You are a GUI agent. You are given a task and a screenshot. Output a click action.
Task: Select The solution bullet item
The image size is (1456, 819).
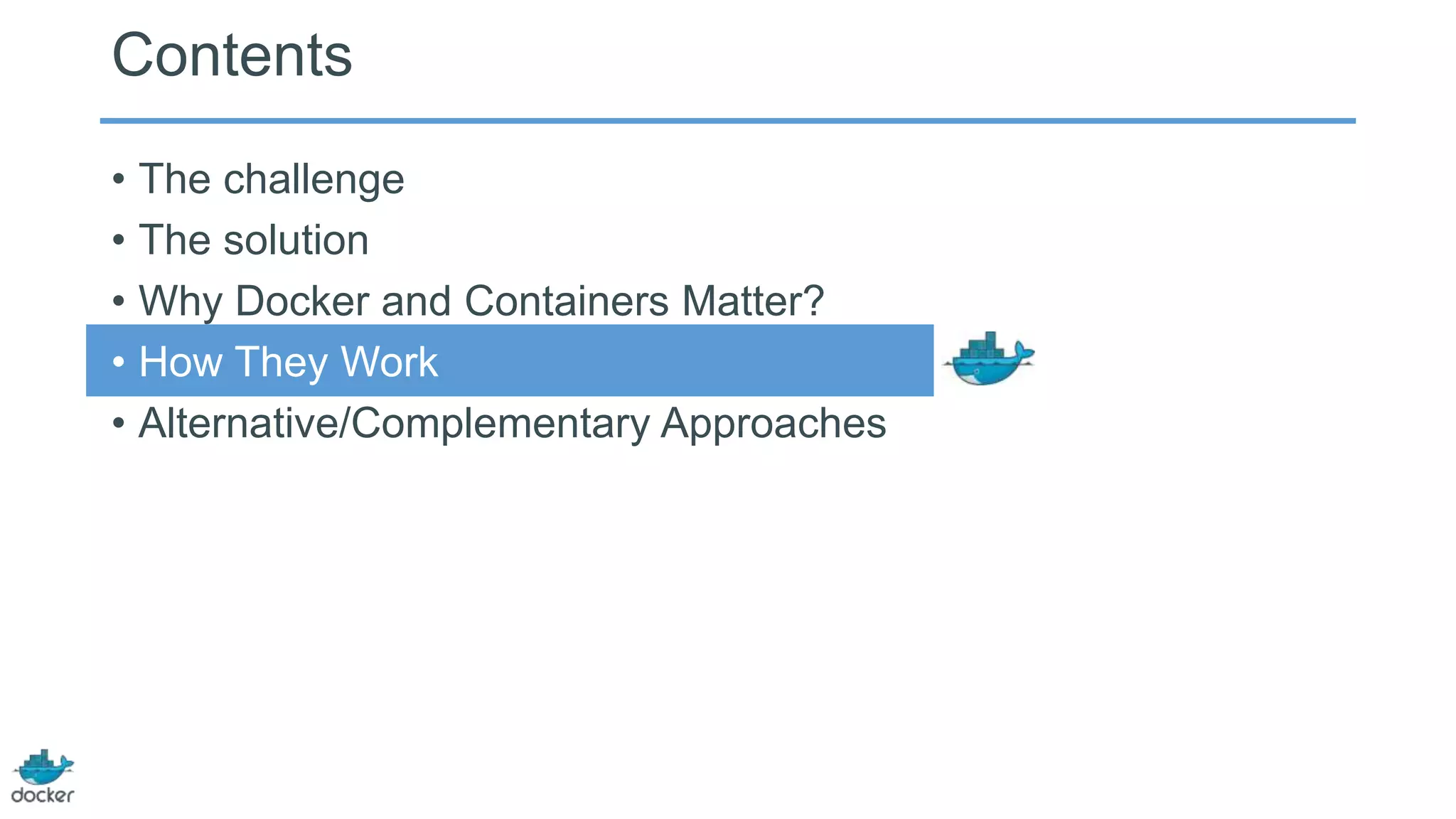tap(253, 240)
